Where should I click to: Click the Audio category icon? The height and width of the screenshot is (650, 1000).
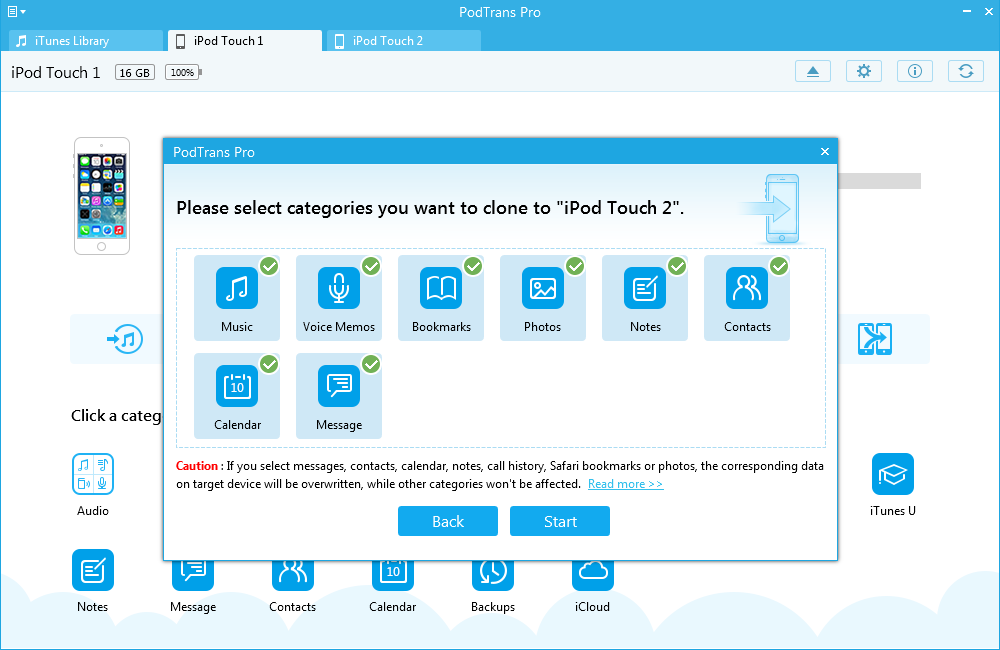(x=93, y=474)
